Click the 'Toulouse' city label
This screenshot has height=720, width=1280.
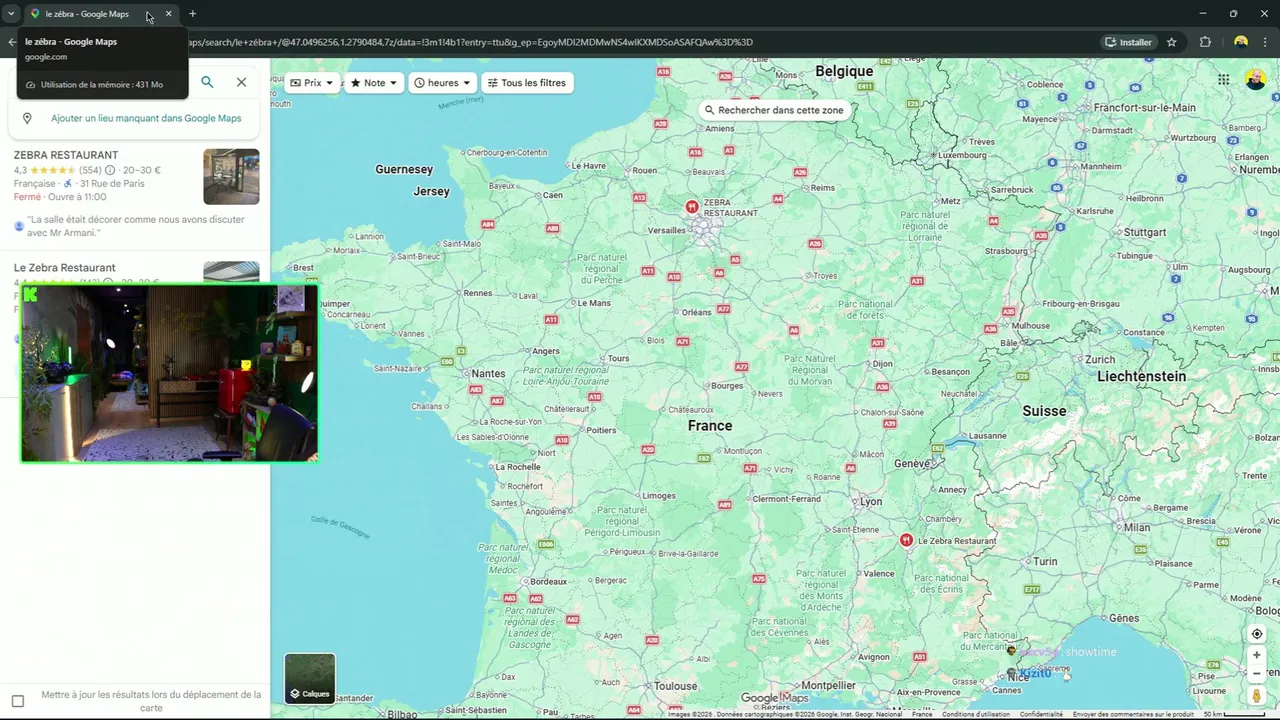(676, 686)
